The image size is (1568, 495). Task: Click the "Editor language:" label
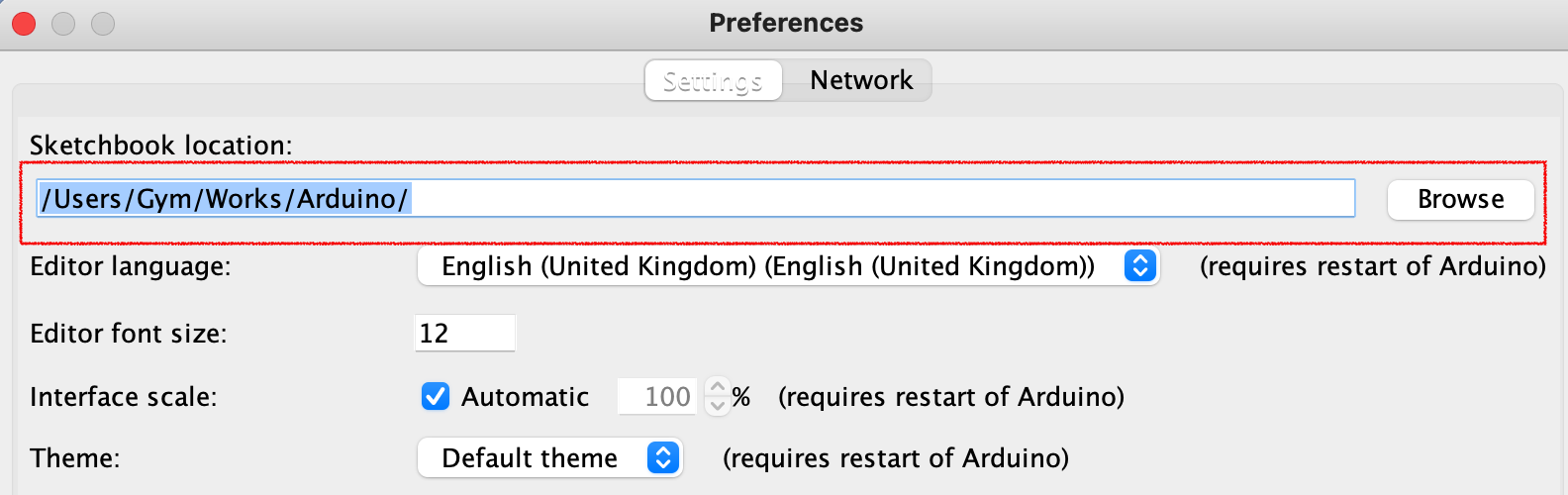tap(130, 266)
